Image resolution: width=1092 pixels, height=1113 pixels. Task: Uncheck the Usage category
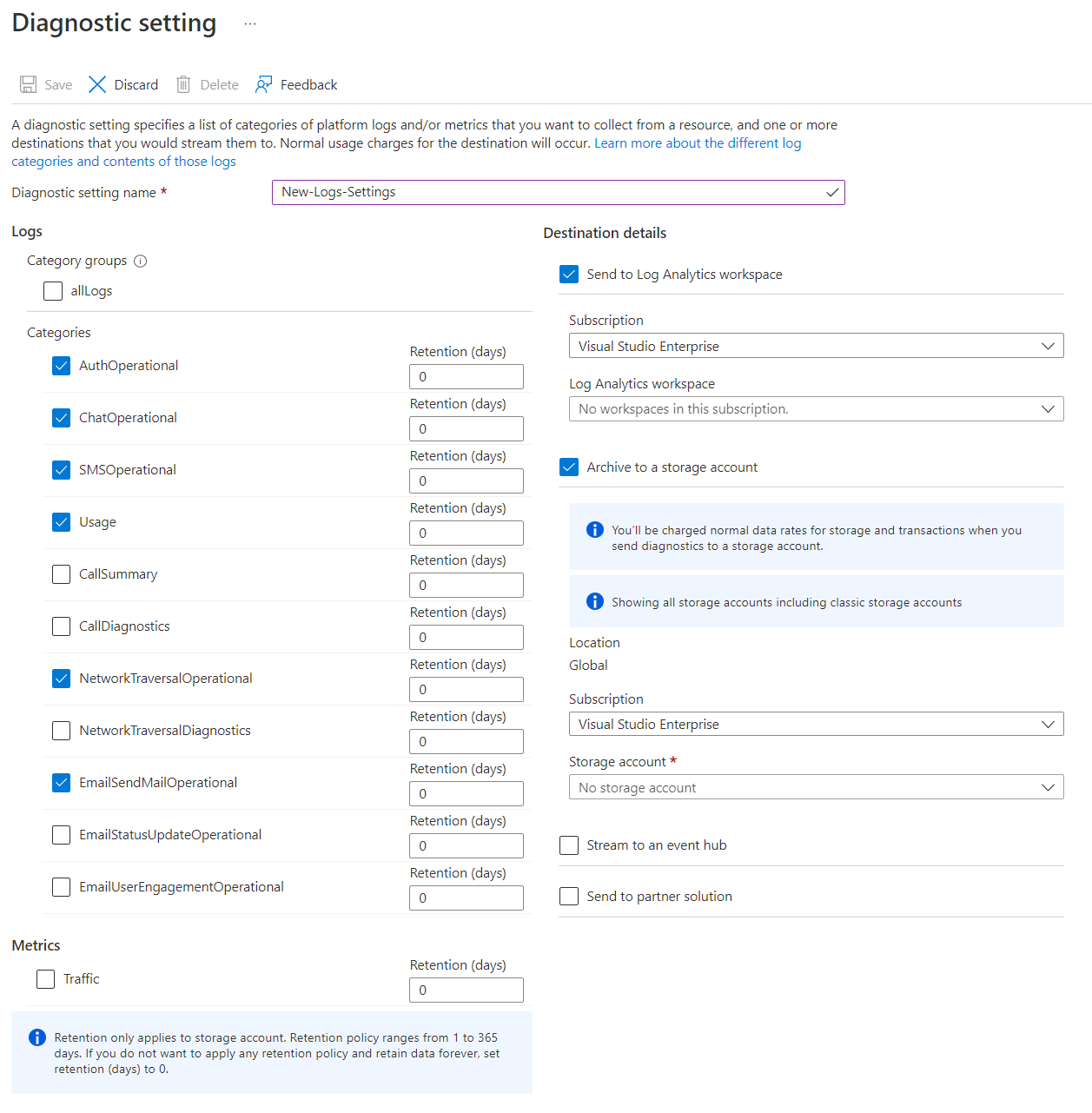click(61, 522)
